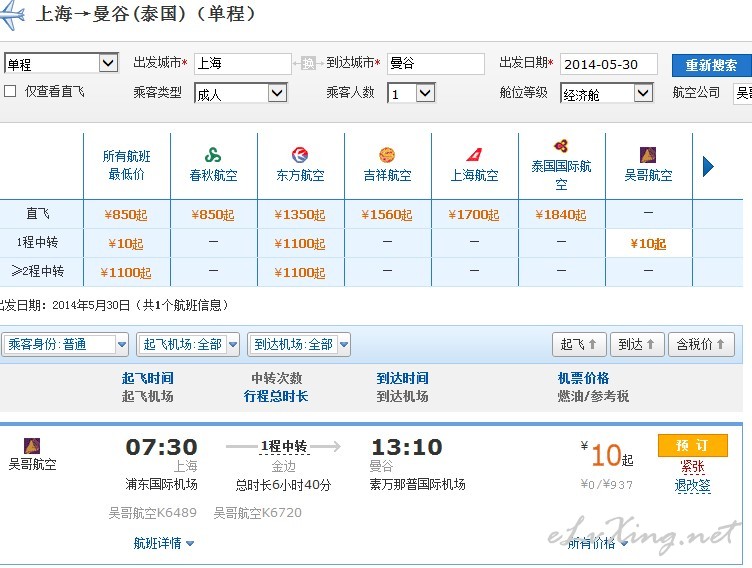Viewport: 752px width, 568px height.
Task: Click the 机票价格 column header
Action: 583,378
